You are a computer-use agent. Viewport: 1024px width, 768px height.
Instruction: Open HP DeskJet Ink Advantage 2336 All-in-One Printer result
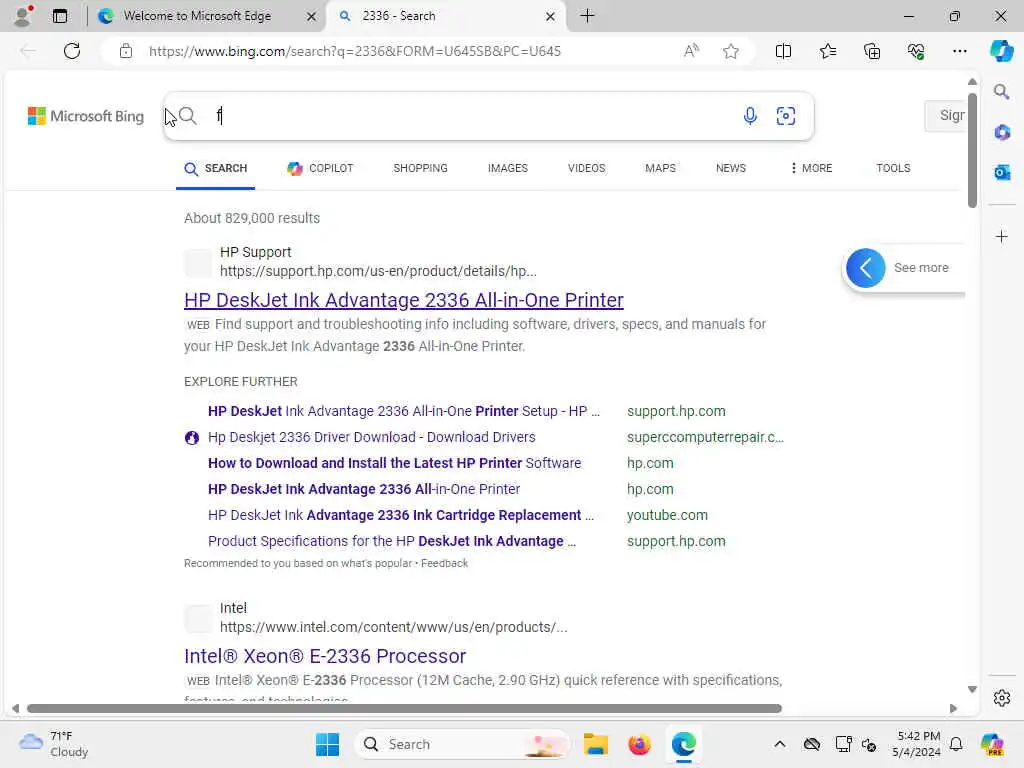click(x=404, y=300)
